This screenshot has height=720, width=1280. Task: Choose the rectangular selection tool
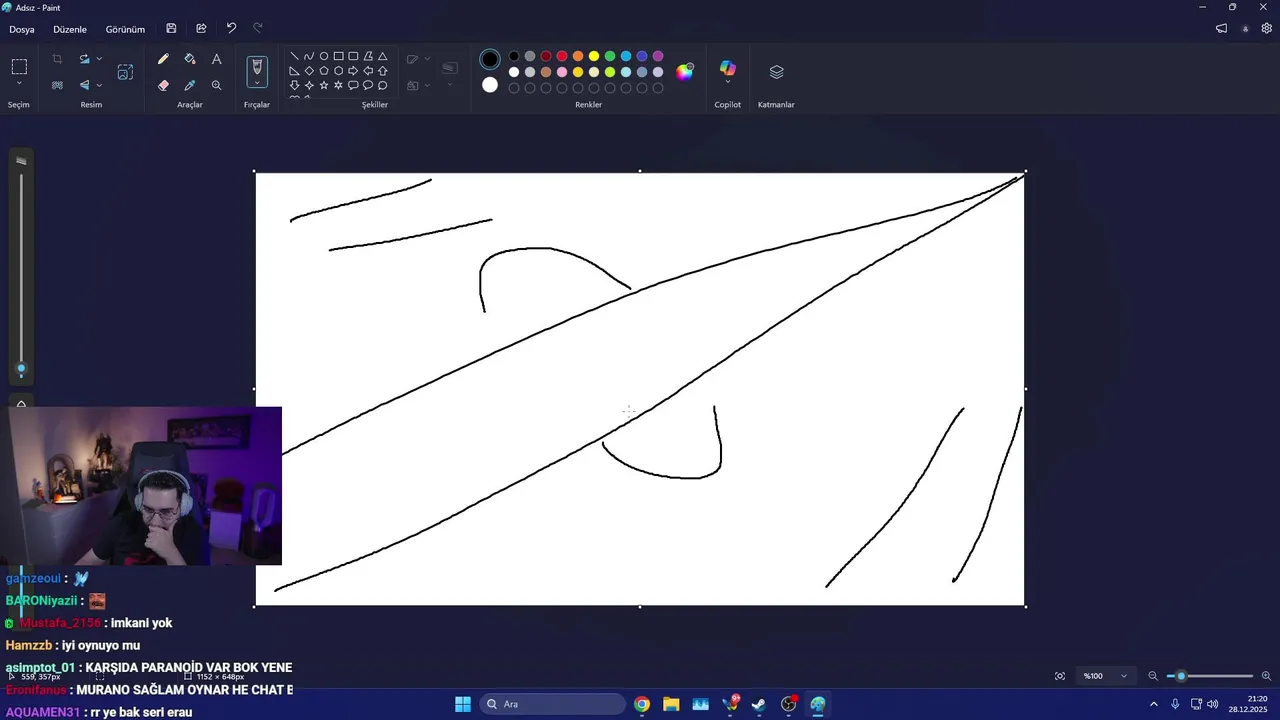(19, 67)
